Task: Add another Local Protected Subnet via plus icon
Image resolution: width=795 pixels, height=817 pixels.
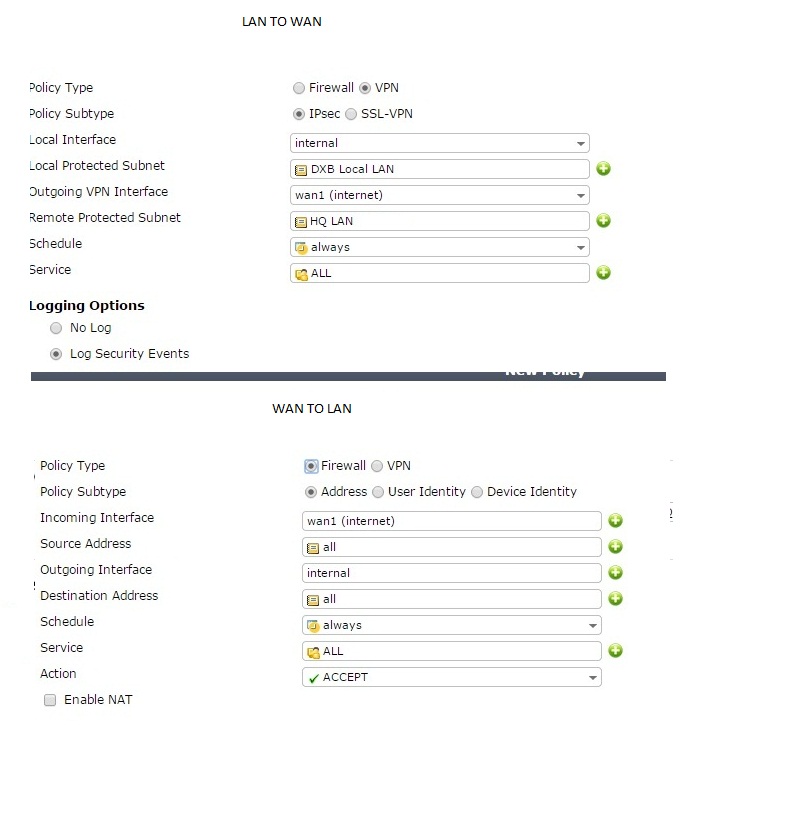Action: [603, 169]
